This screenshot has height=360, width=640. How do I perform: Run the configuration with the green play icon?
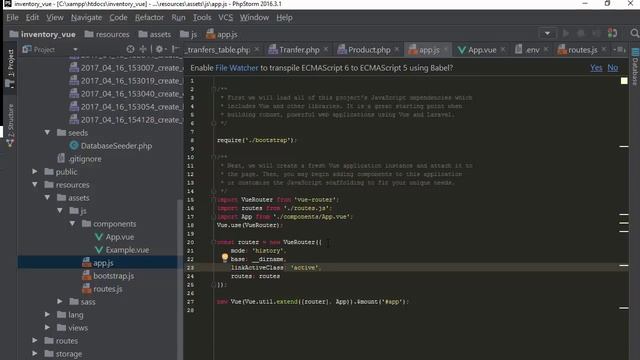click(x=566, y=33)
